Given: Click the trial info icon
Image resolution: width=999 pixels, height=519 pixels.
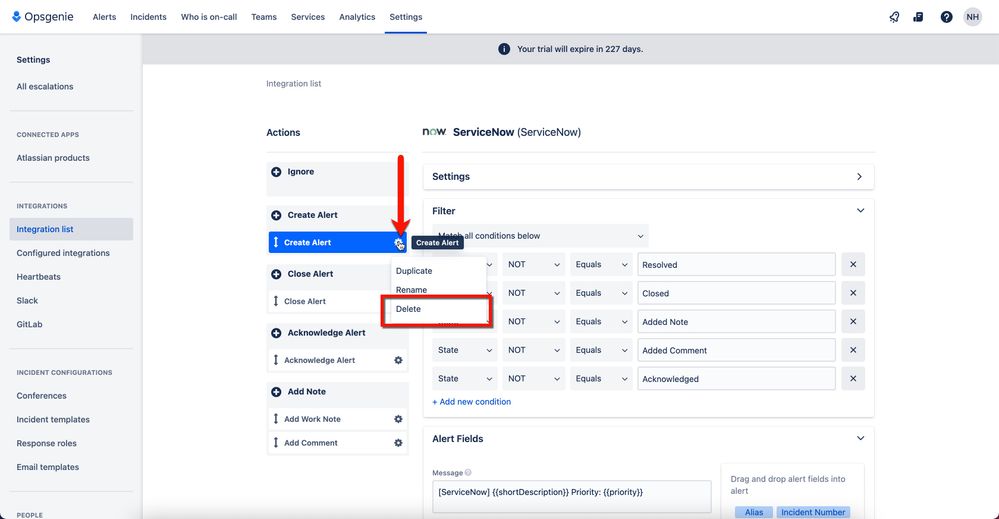Looking at the screenshot, I should tap(504, 49).
